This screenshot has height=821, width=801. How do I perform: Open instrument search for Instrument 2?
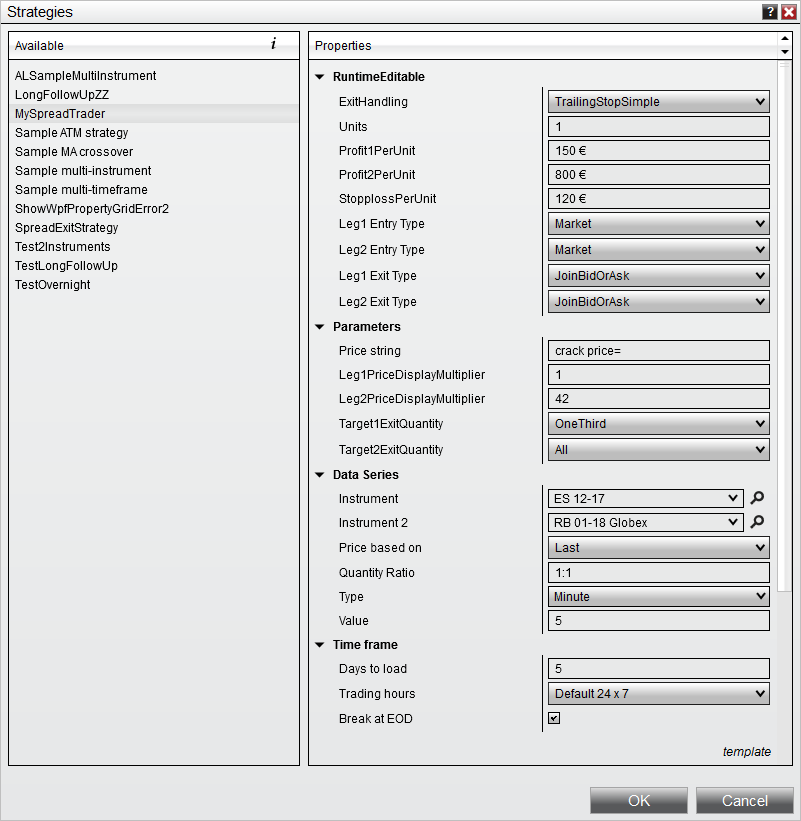click(757, 522)
